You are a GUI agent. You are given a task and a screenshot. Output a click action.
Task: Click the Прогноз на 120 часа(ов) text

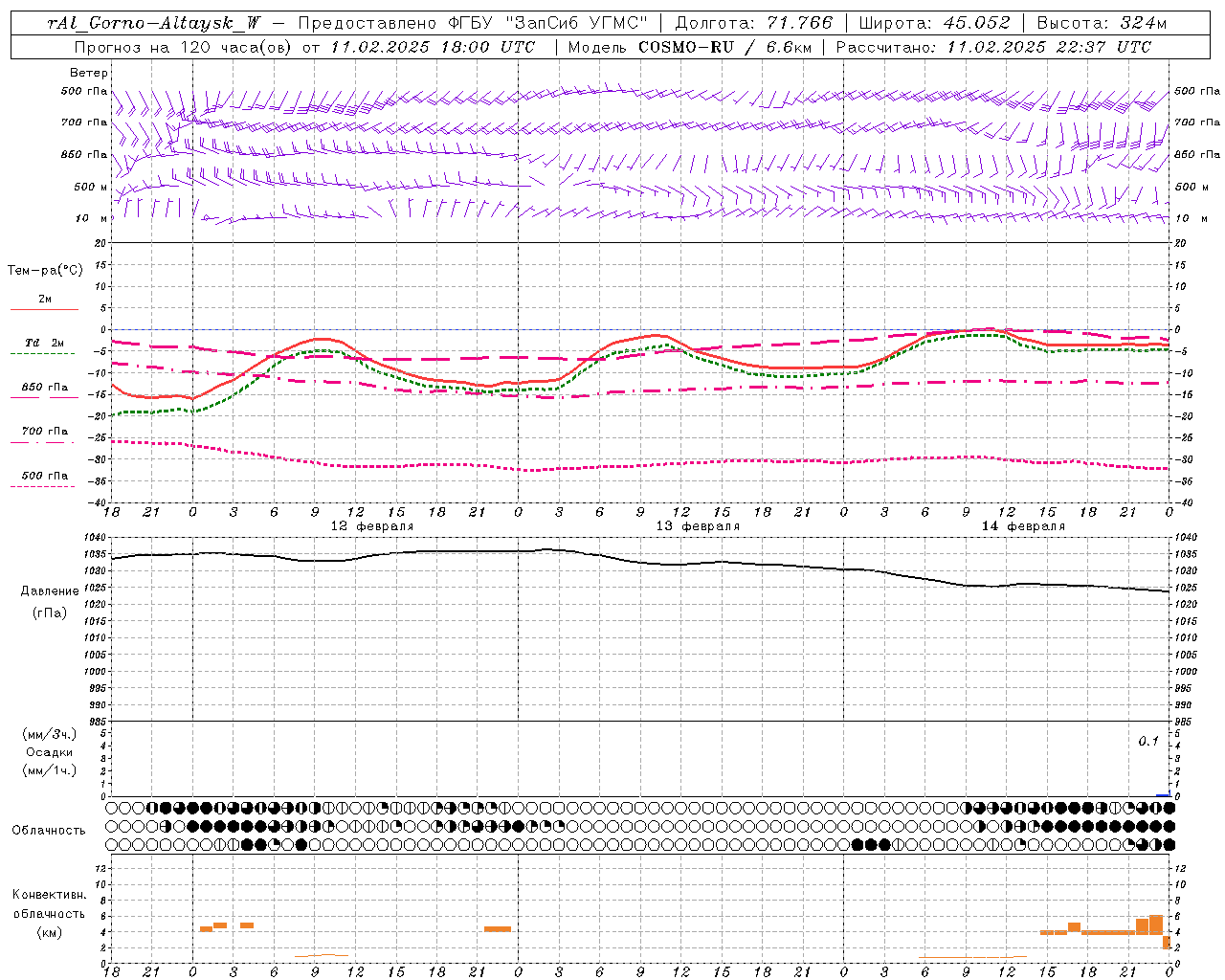(x=184, y=47)
